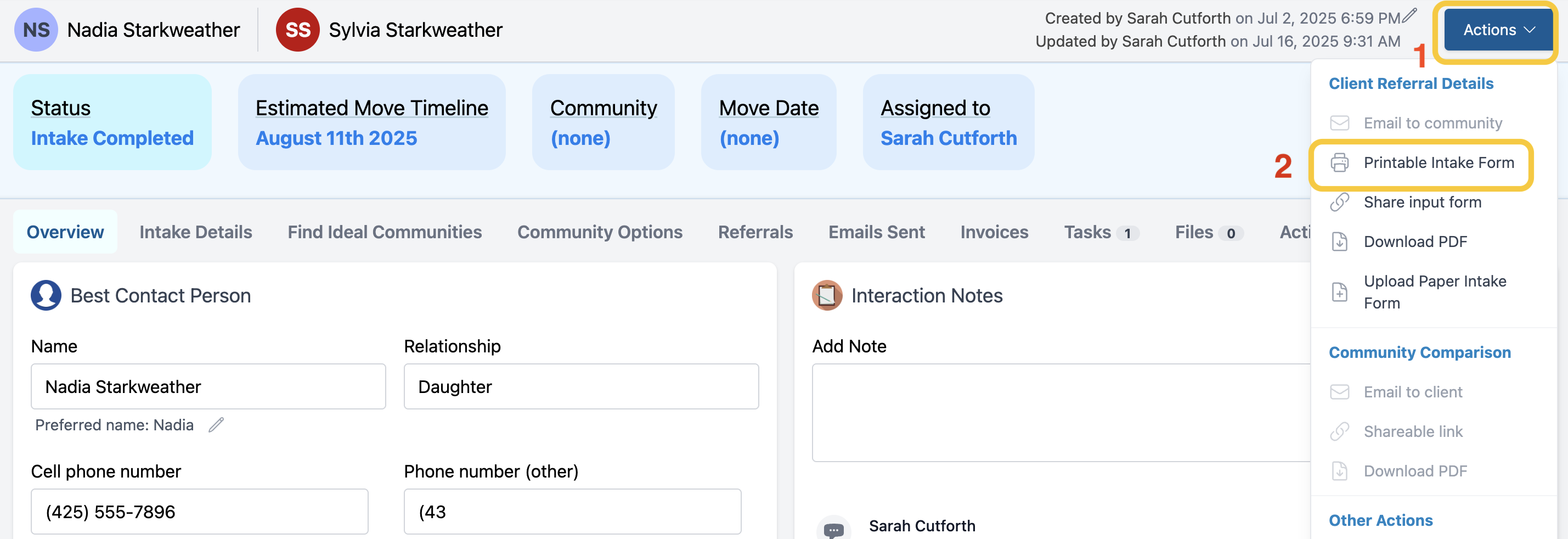Click Sarah Cutforth under Assigned to
The image size is (1568, 539).
(949, 138)
